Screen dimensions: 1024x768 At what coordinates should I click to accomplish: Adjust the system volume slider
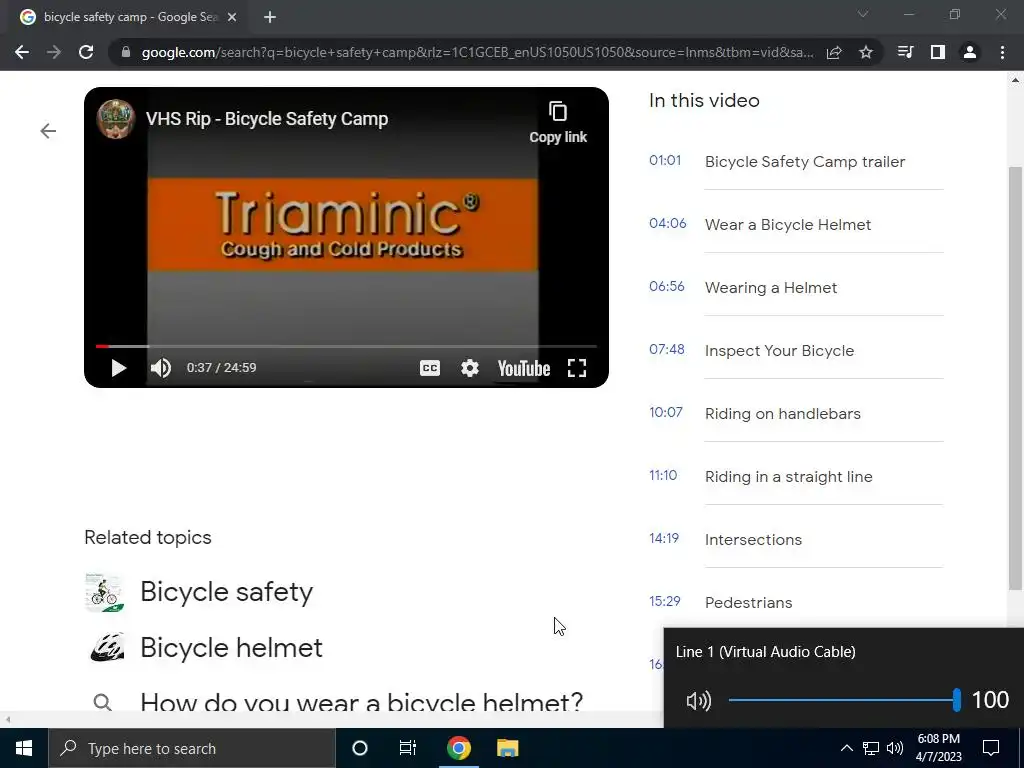click(843, 700)
